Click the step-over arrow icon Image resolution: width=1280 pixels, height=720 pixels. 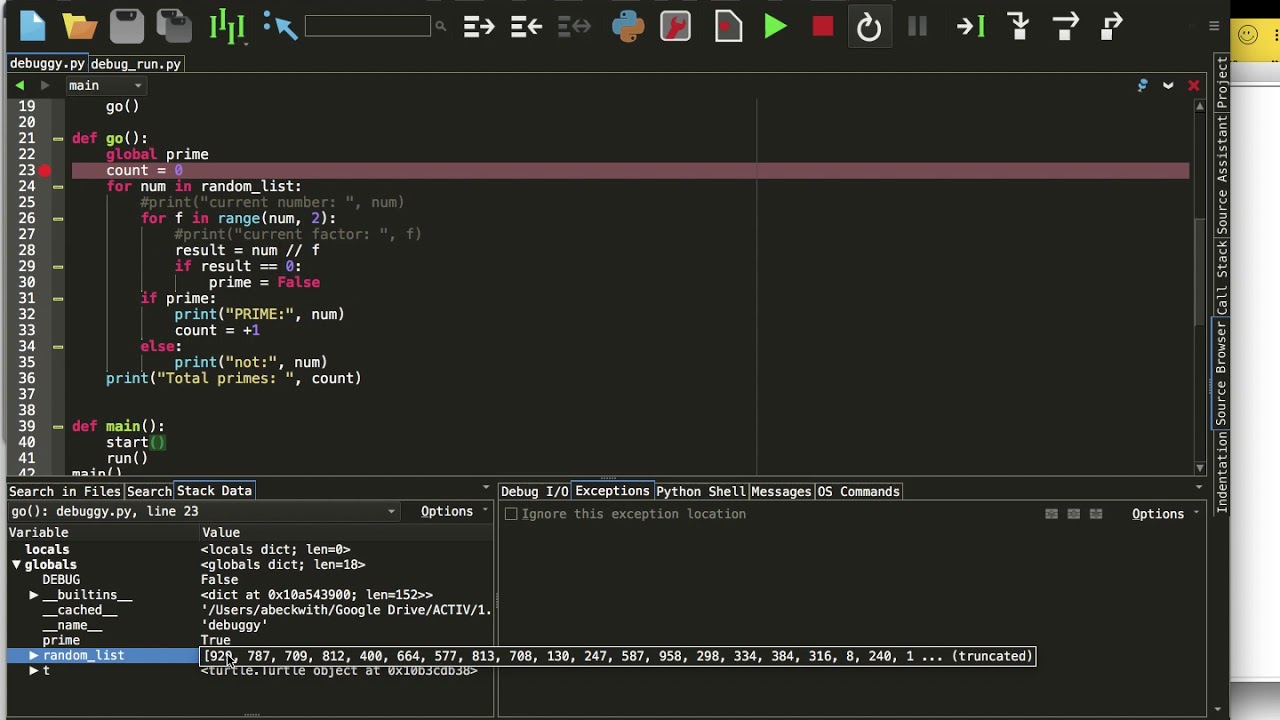[1066, 26]
